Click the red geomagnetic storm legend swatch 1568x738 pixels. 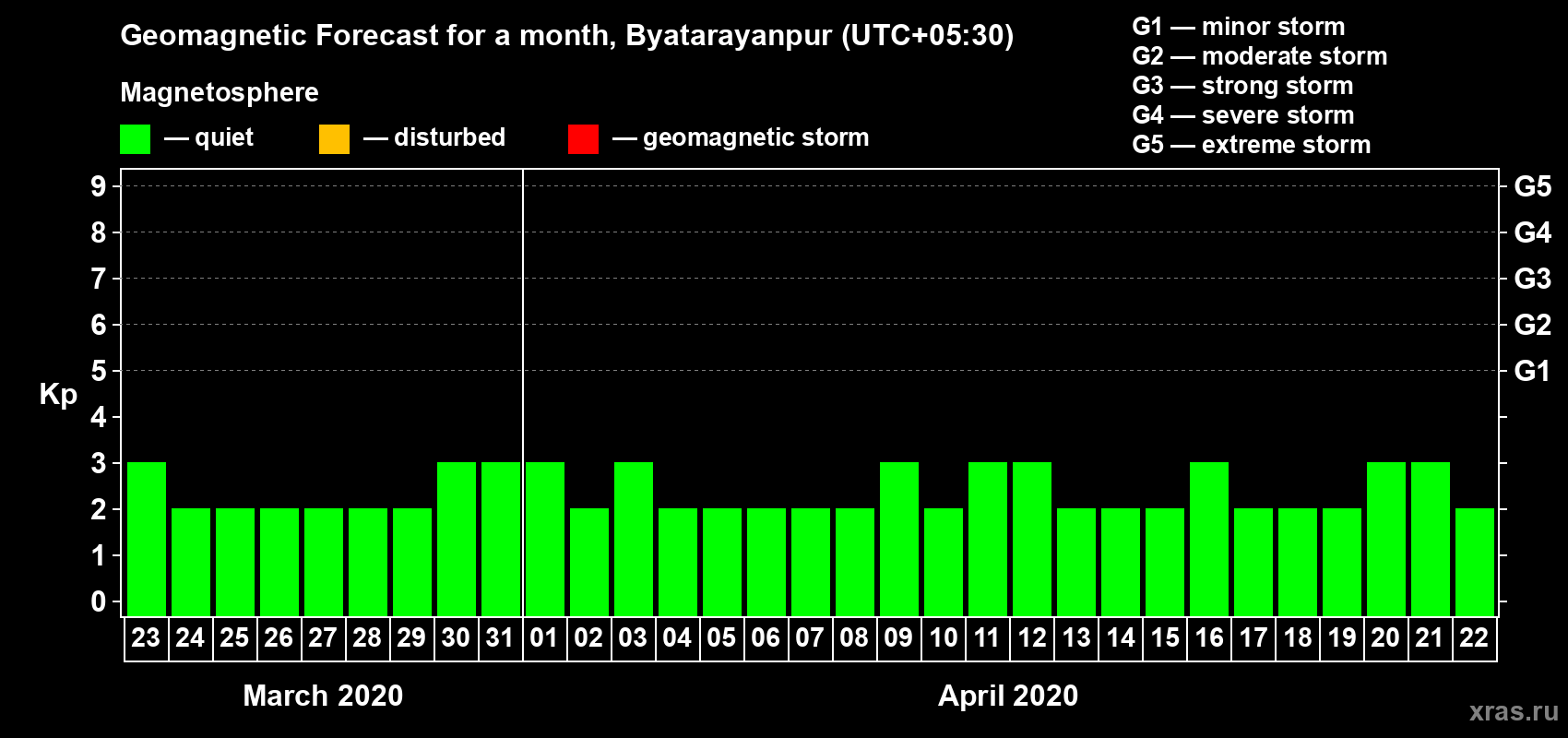click(x=583, y=138)
